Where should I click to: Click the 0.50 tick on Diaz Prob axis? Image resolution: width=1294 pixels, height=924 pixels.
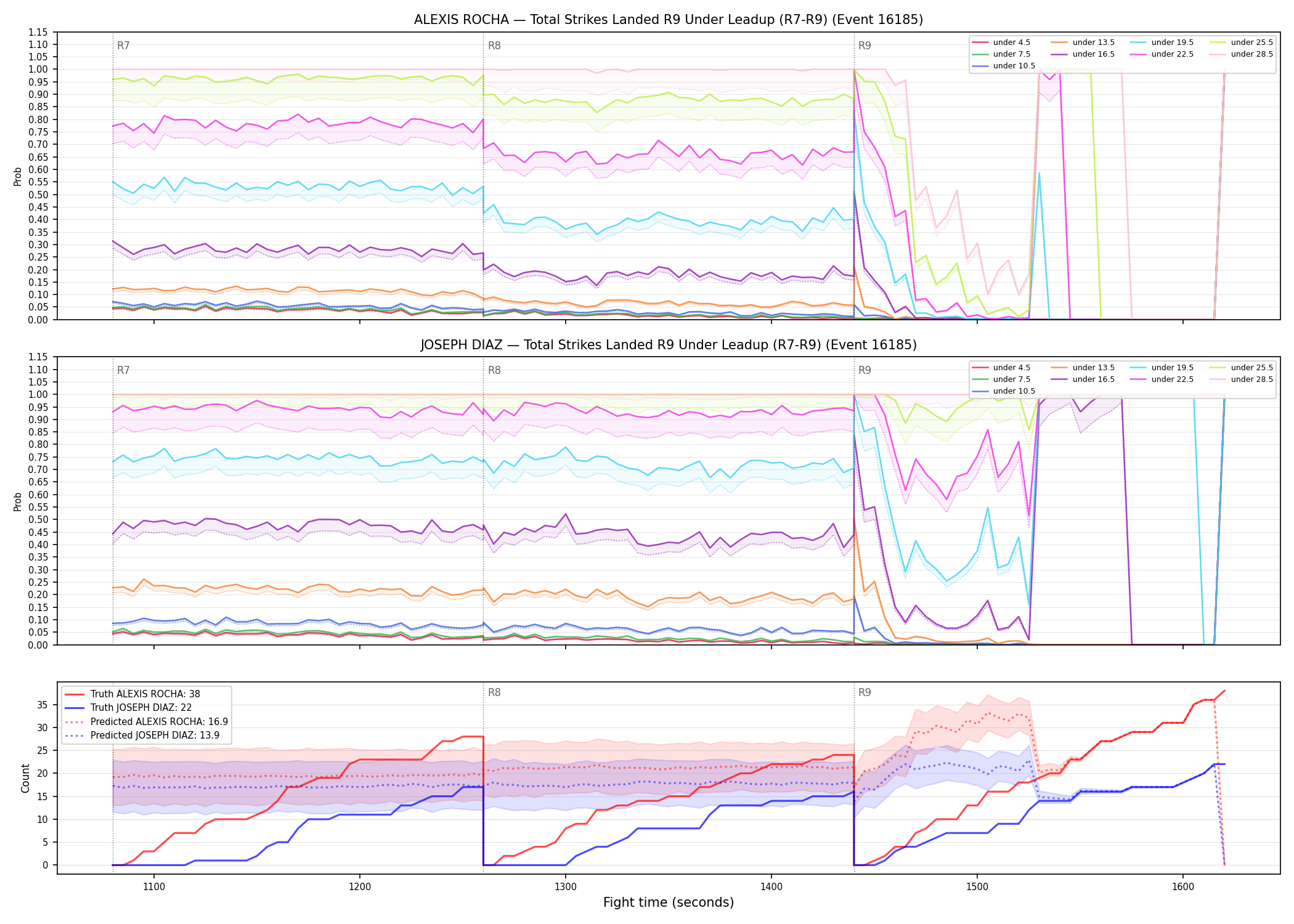point(38,519)
